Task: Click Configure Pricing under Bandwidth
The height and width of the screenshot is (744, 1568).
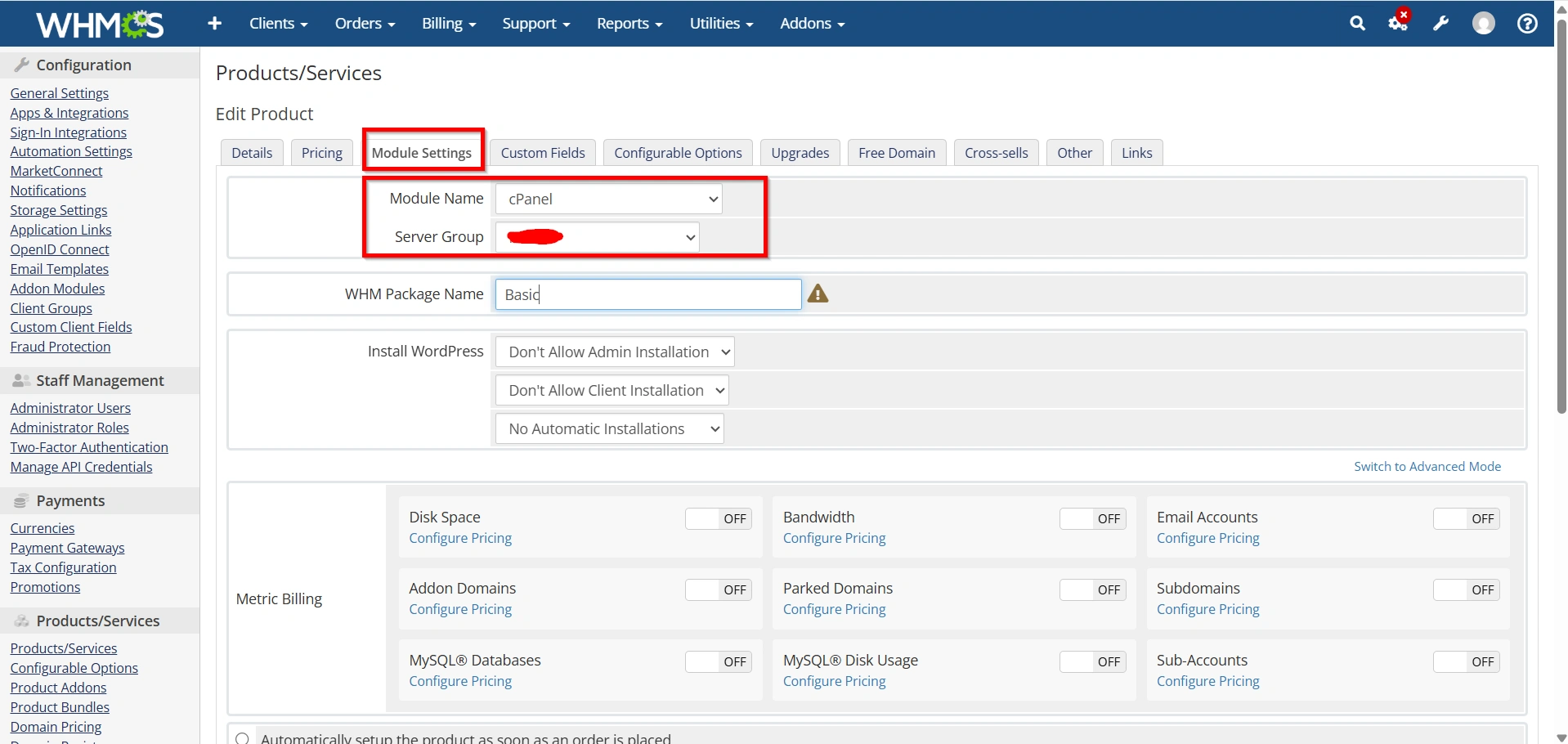Action: (x=835, y=538)
